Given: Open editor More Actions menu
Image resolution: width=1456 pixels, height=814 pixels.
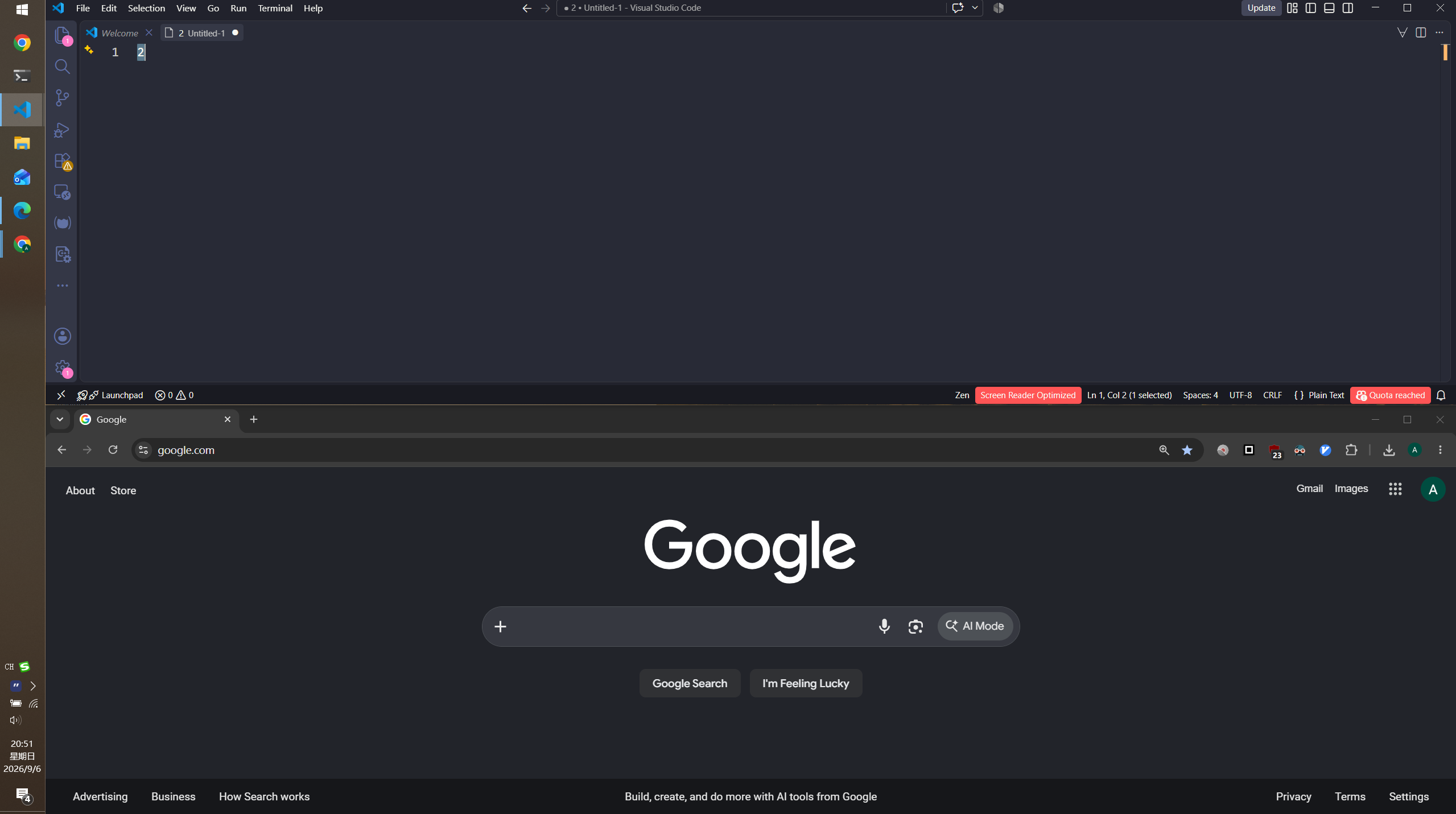Looking at the screenshot, I should [x=1439, y=32].
